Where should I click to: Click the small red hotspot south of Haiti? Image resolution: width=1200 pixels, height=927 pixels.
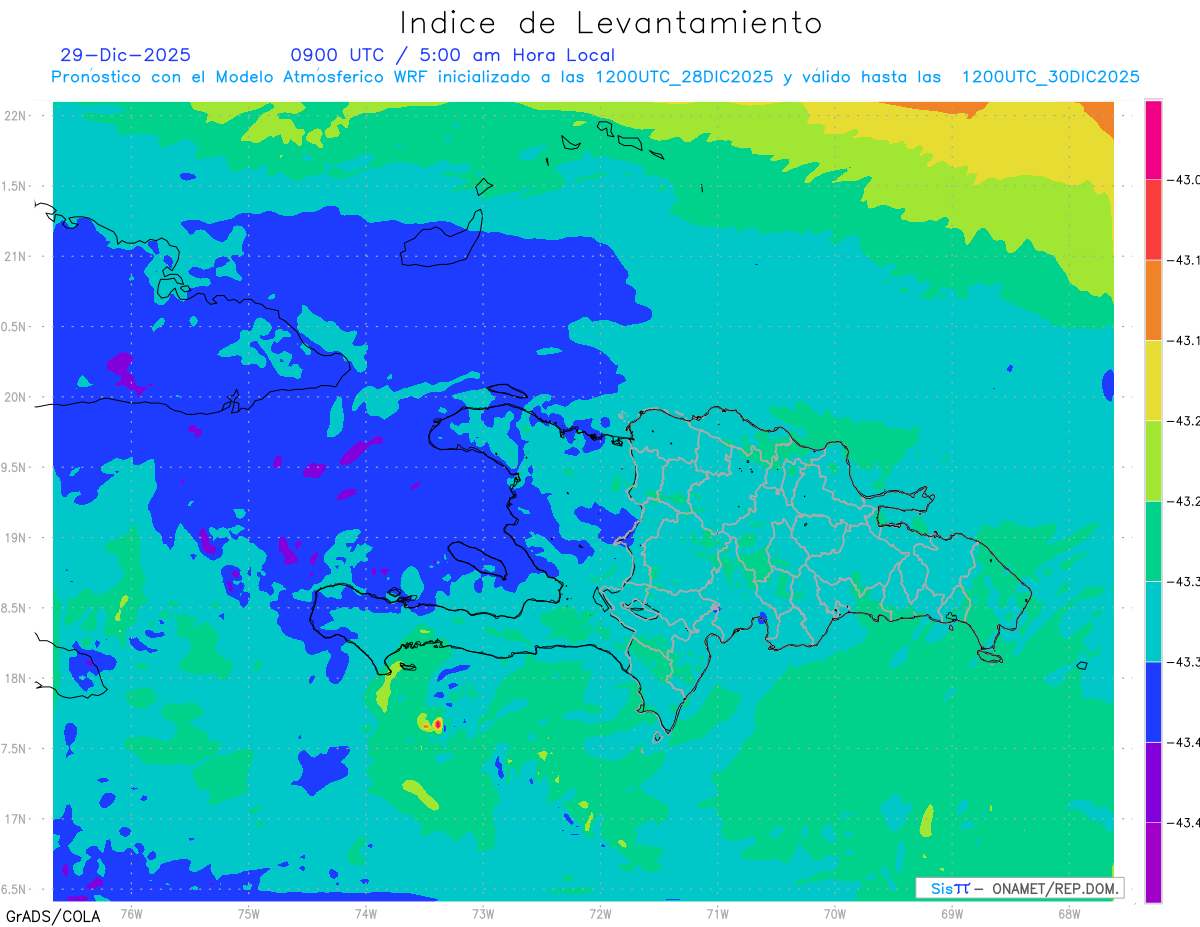437,724
